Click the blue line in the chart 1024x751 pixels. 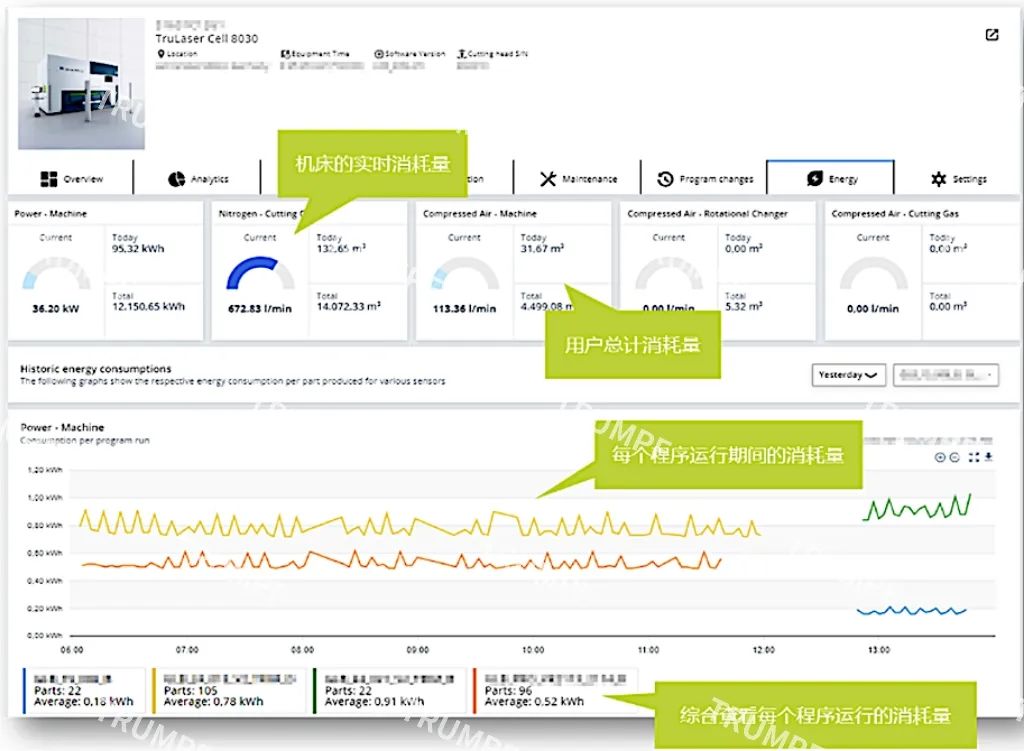tap(910, 611)
